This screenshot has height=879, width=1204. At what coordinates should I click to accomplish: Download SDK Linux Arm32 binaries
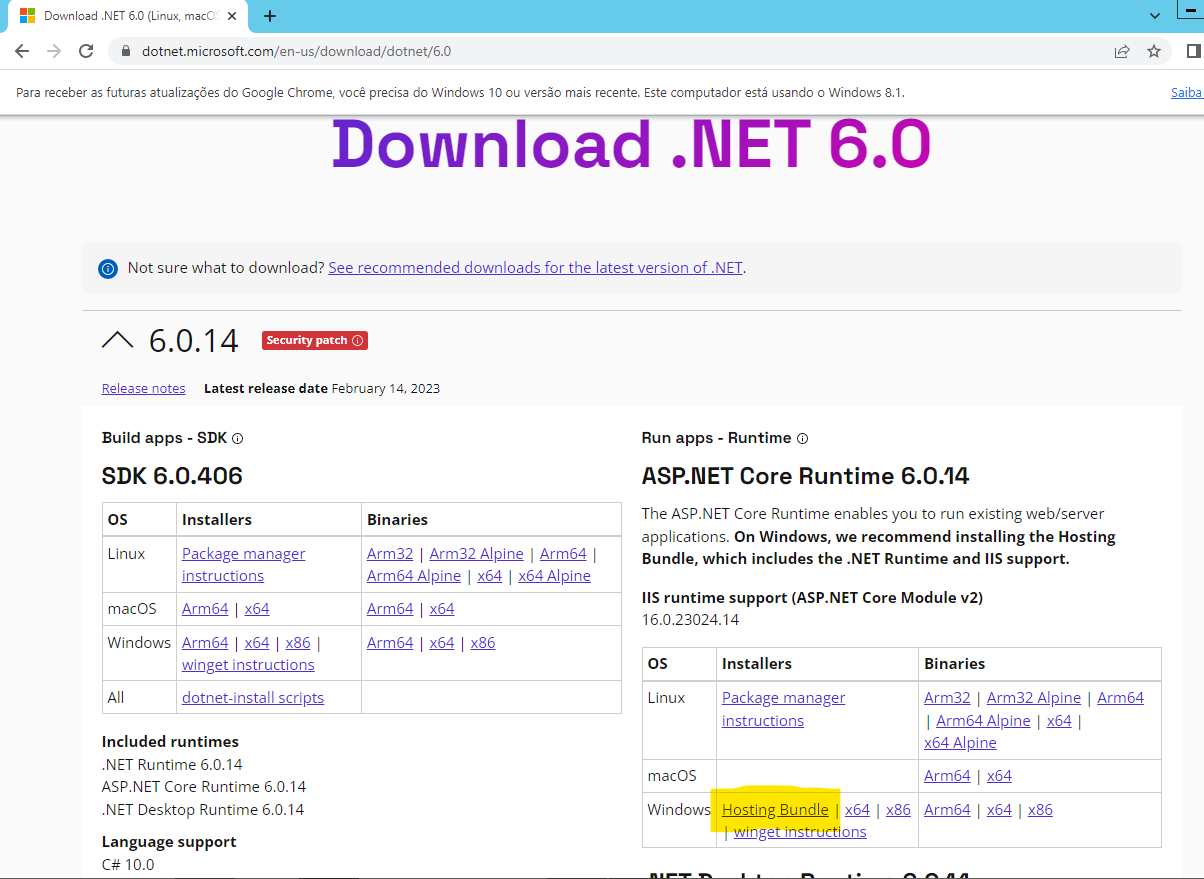(x=390, y=554)
